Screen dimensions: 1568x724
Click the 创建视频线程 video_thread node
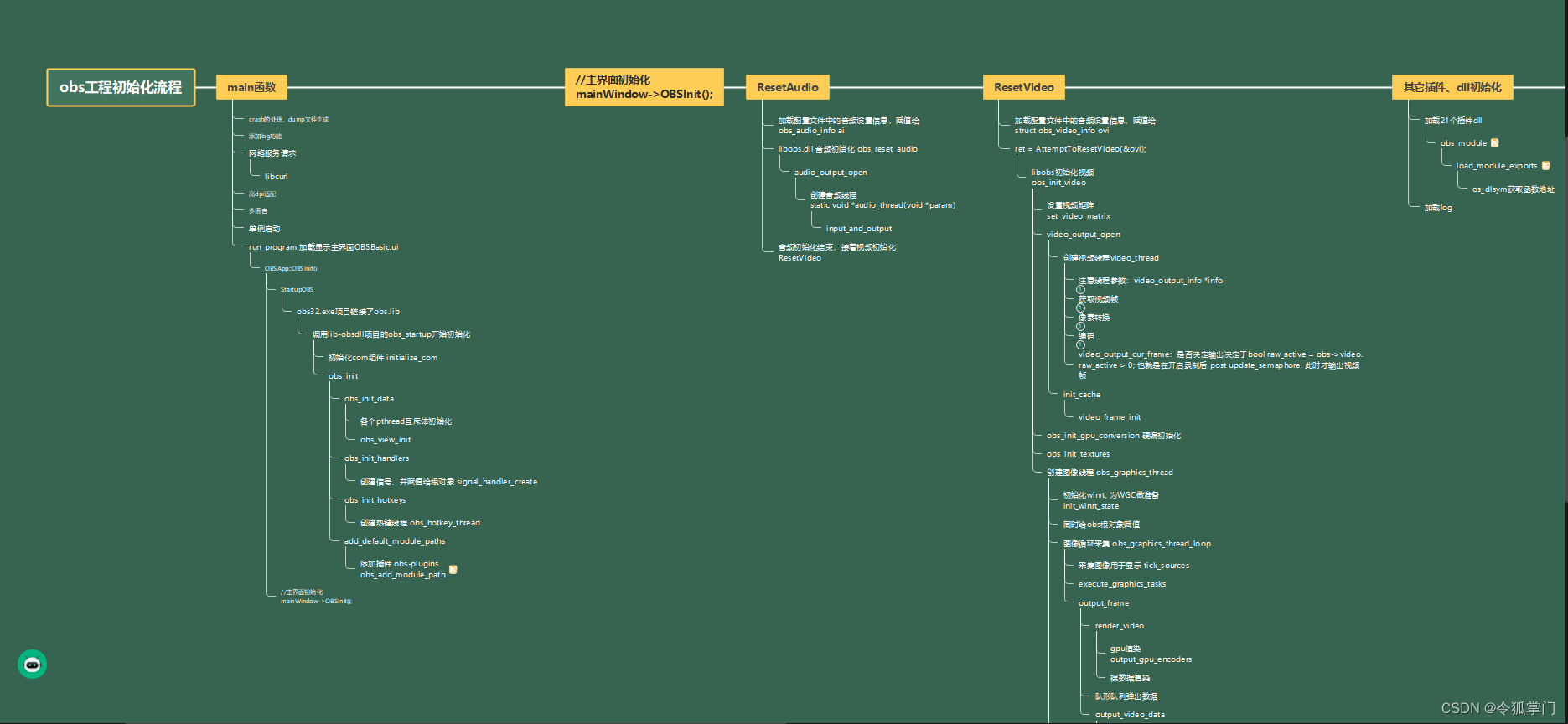coord(1111,258)
